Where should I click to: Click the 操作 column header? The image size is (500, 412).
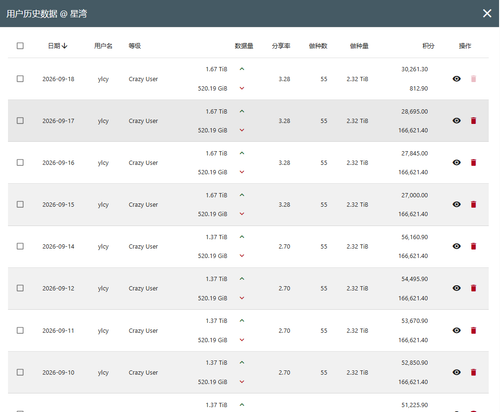(465, 46)
